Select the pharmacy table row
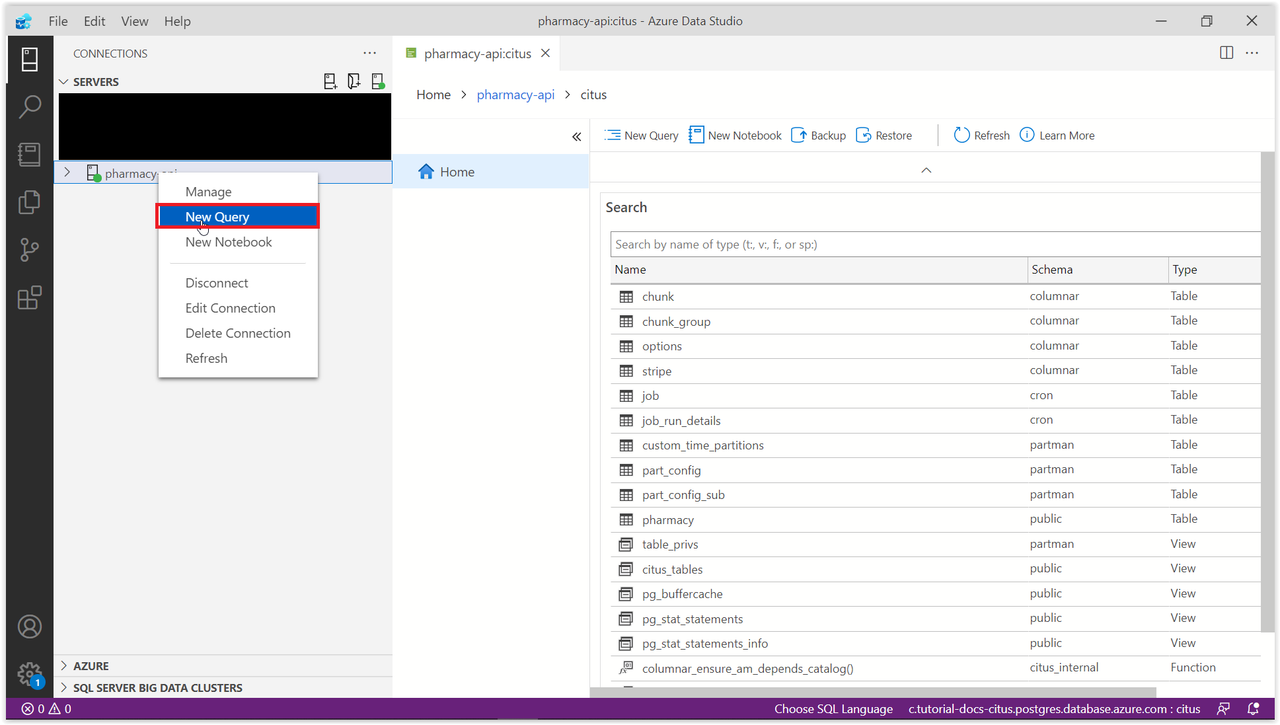1280x725 pixels. (x=935, y=519)
